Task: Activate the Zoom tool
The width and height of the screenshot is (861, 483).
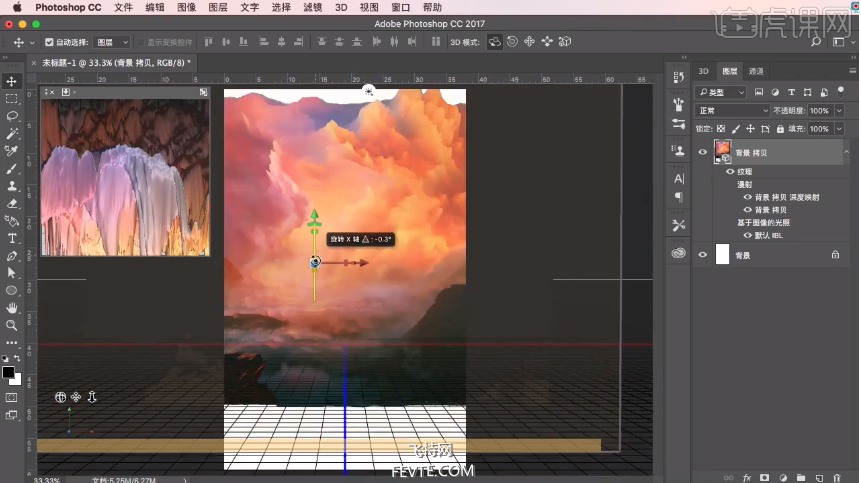Action: pos(12,325)
